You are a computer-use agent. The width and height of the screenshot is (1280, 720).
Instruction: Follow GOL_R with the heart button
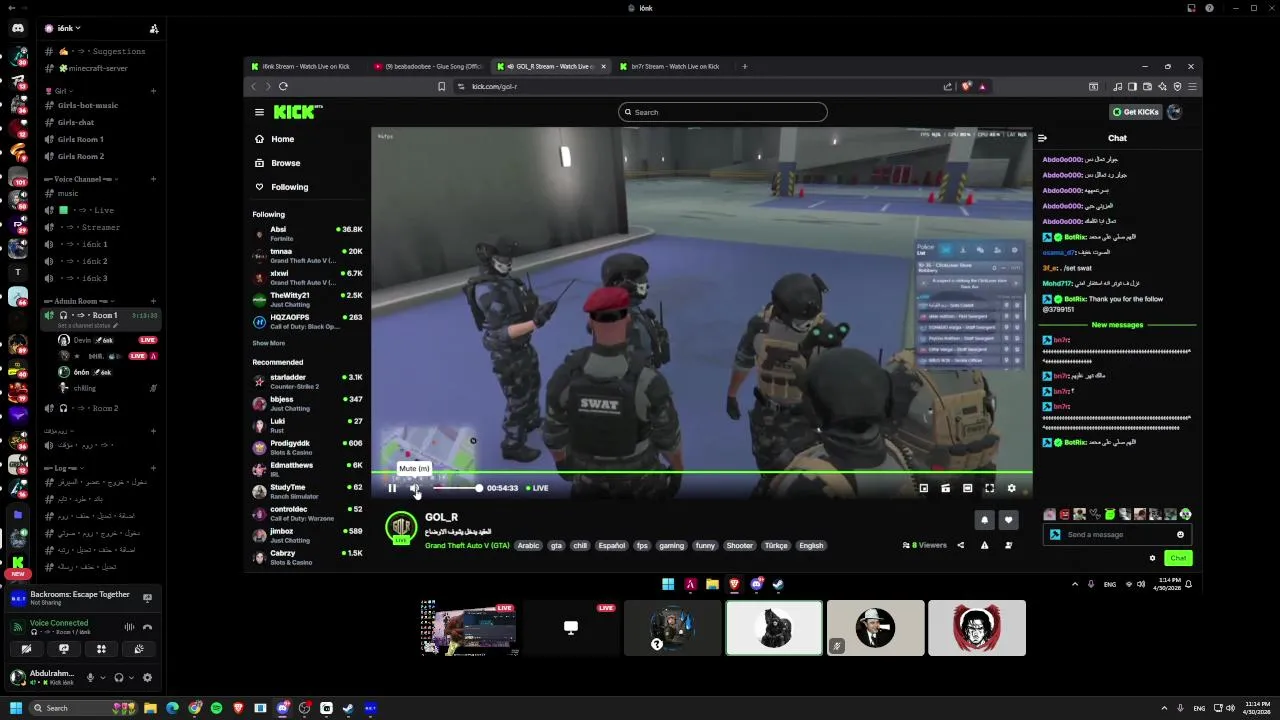(1008, 520)
